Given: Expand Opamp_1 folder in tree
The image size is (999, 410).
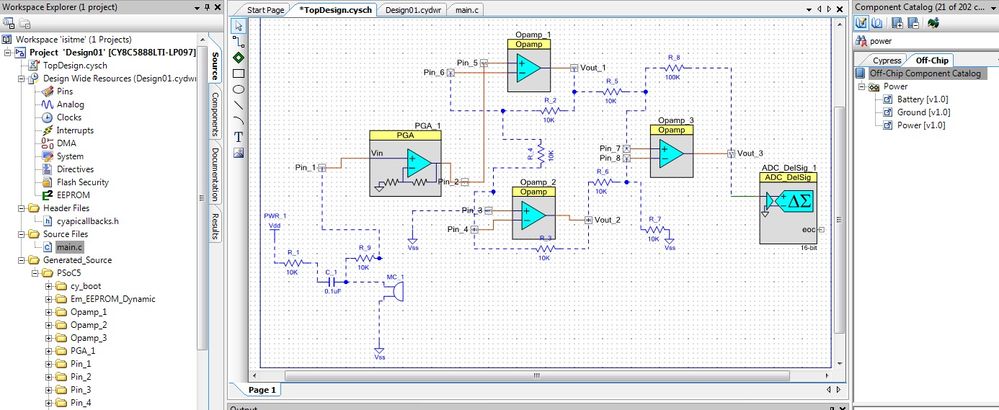Looking at the screenshot, I should (x=48, y=312).
